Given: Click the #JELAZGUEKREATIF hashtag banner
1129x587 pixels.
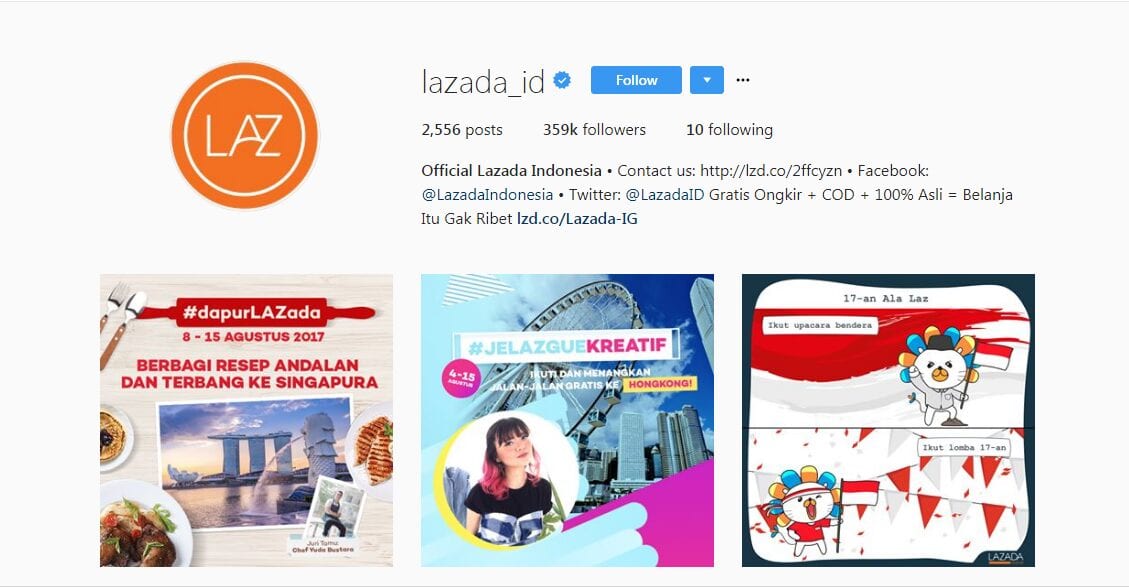Looking at the screenshot, I should click(x=568, y=348).
